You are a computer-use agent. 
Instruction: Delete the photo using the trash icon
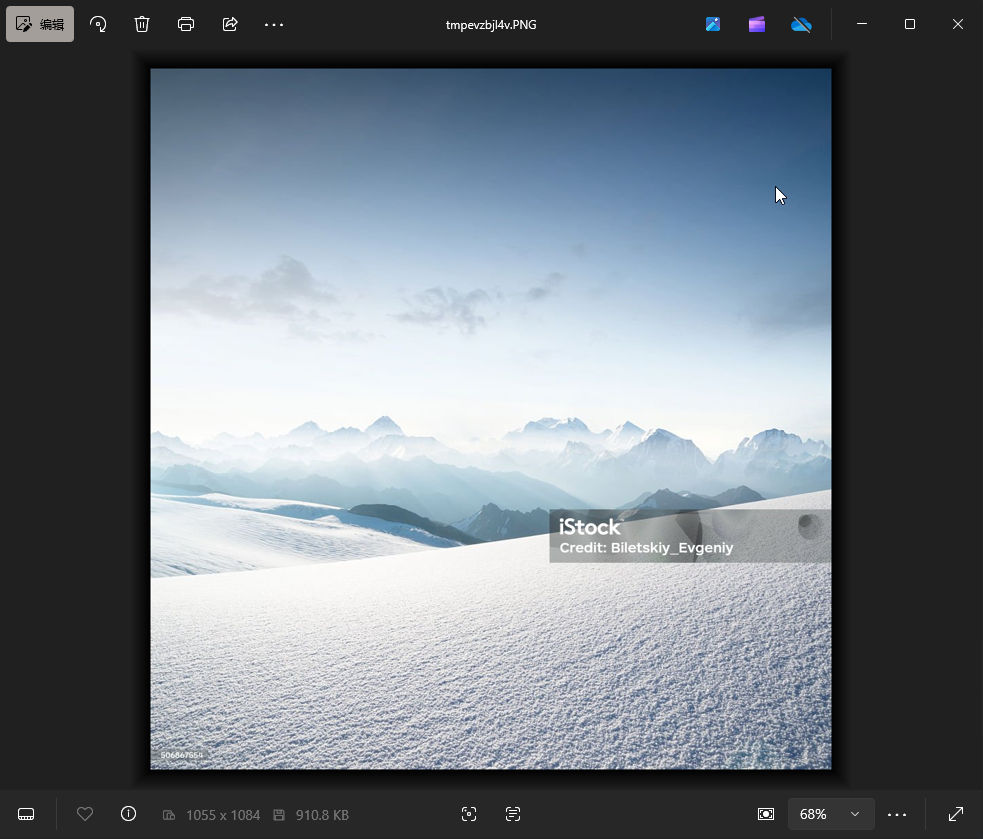(142, 24)
